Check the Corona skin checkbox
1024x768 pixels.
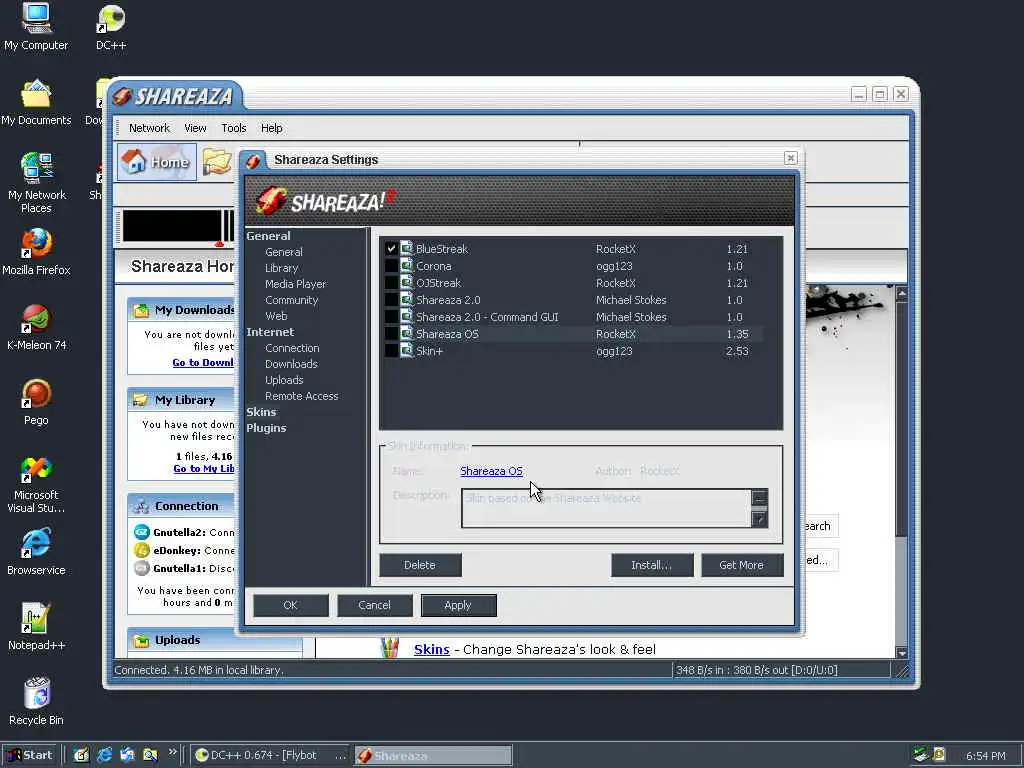coord(391,266)
